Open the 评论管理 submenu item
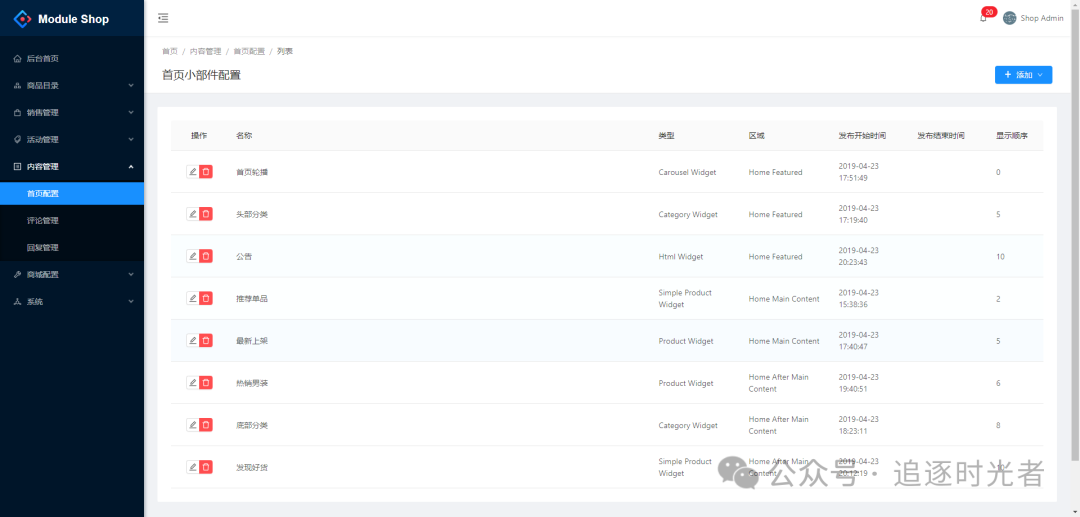 pyautogui.click(x=72, y=220)
